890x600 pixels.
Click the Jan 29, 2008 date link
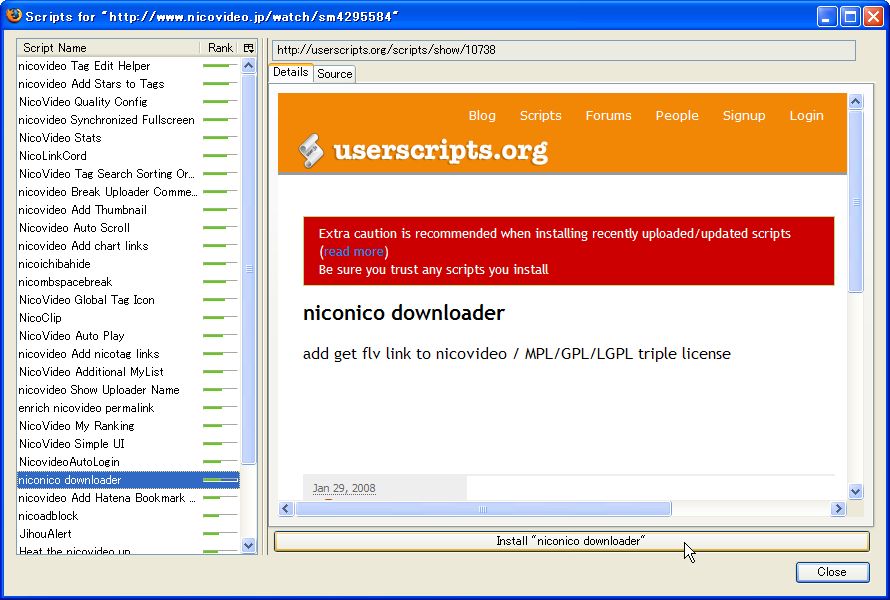click(x=344, y=488)
